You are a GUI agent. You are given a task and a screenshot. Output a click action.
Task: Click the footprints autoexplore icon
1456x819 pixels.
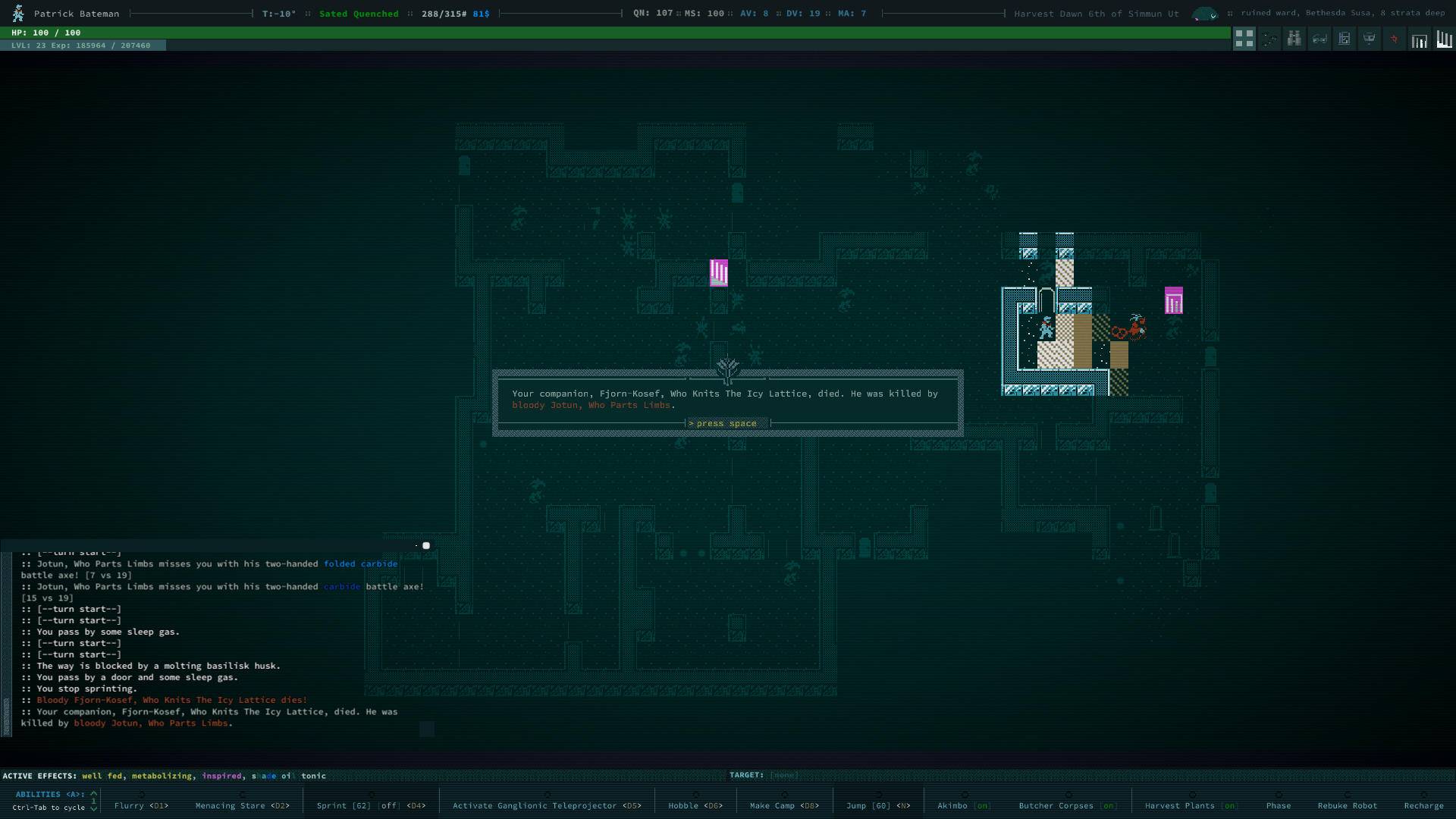[x=1269, y=39]
